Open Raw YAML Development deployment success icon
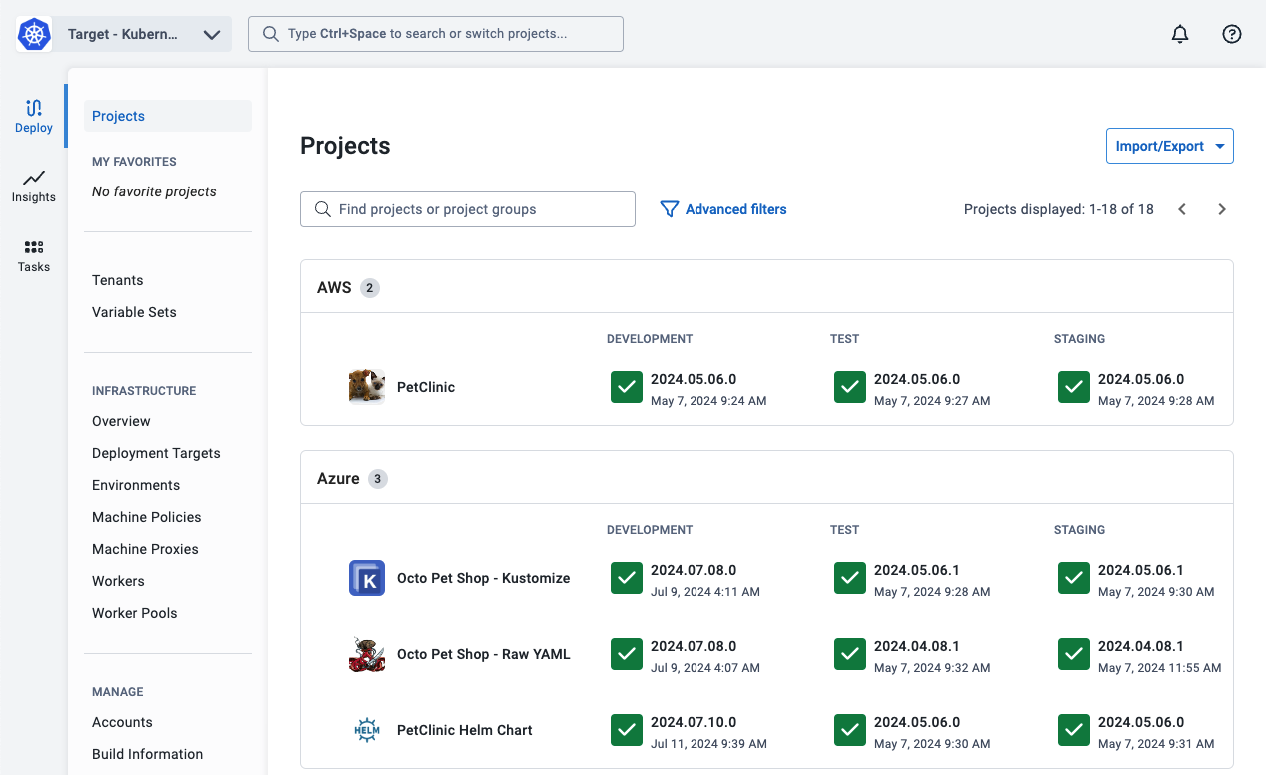The height and width of the screenshot is (775, 1266). (627, 654)
